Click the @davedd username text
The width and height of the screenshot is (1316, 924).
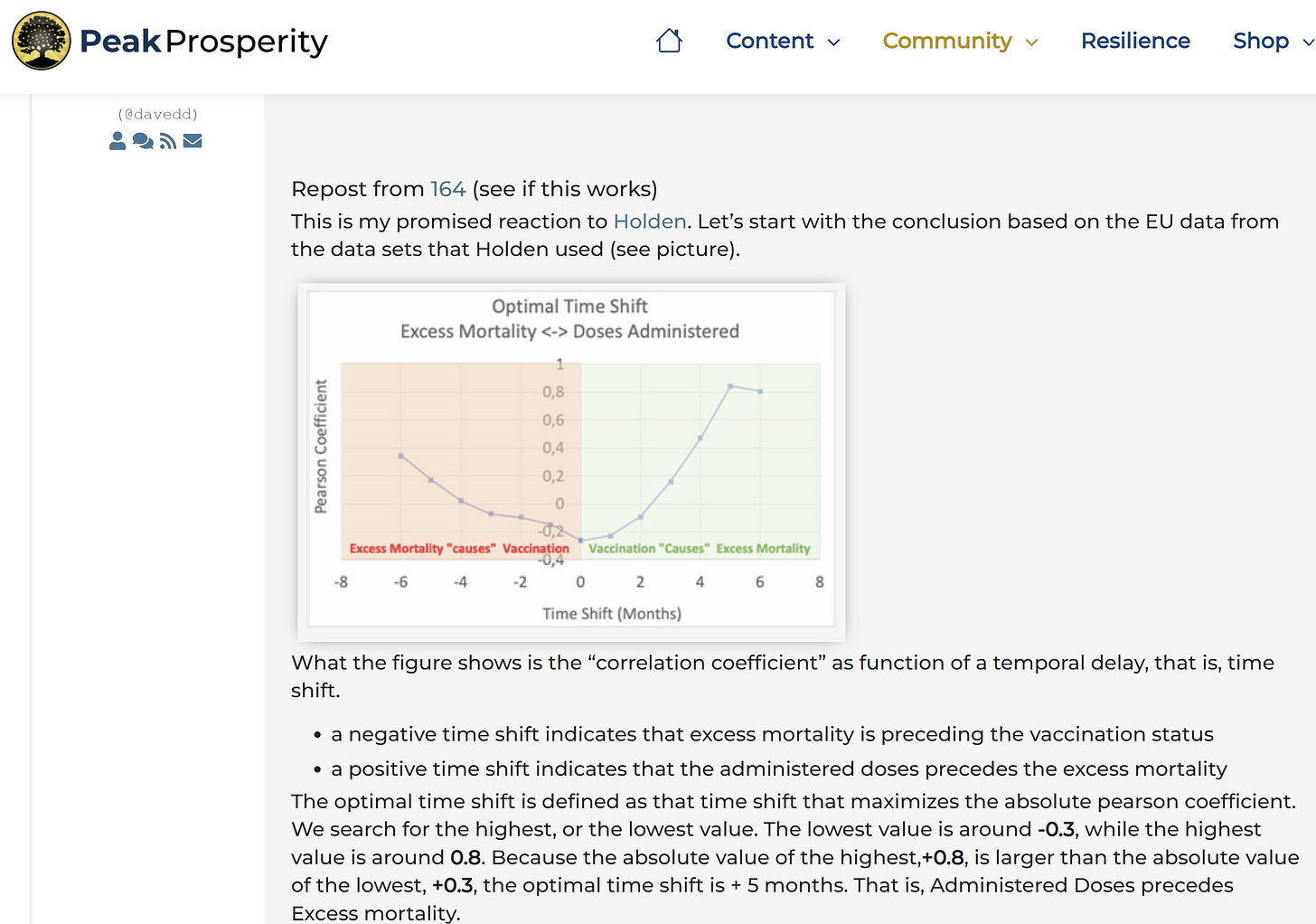157,114
